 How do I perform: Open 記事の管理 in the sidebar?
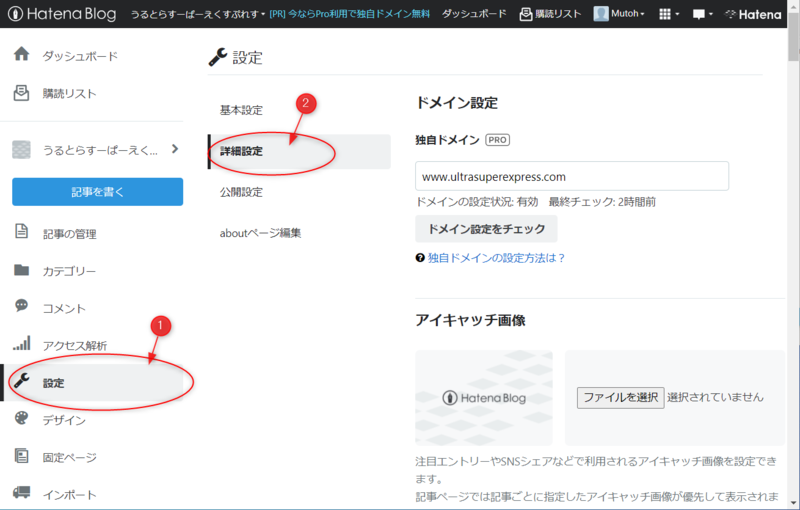69,234
